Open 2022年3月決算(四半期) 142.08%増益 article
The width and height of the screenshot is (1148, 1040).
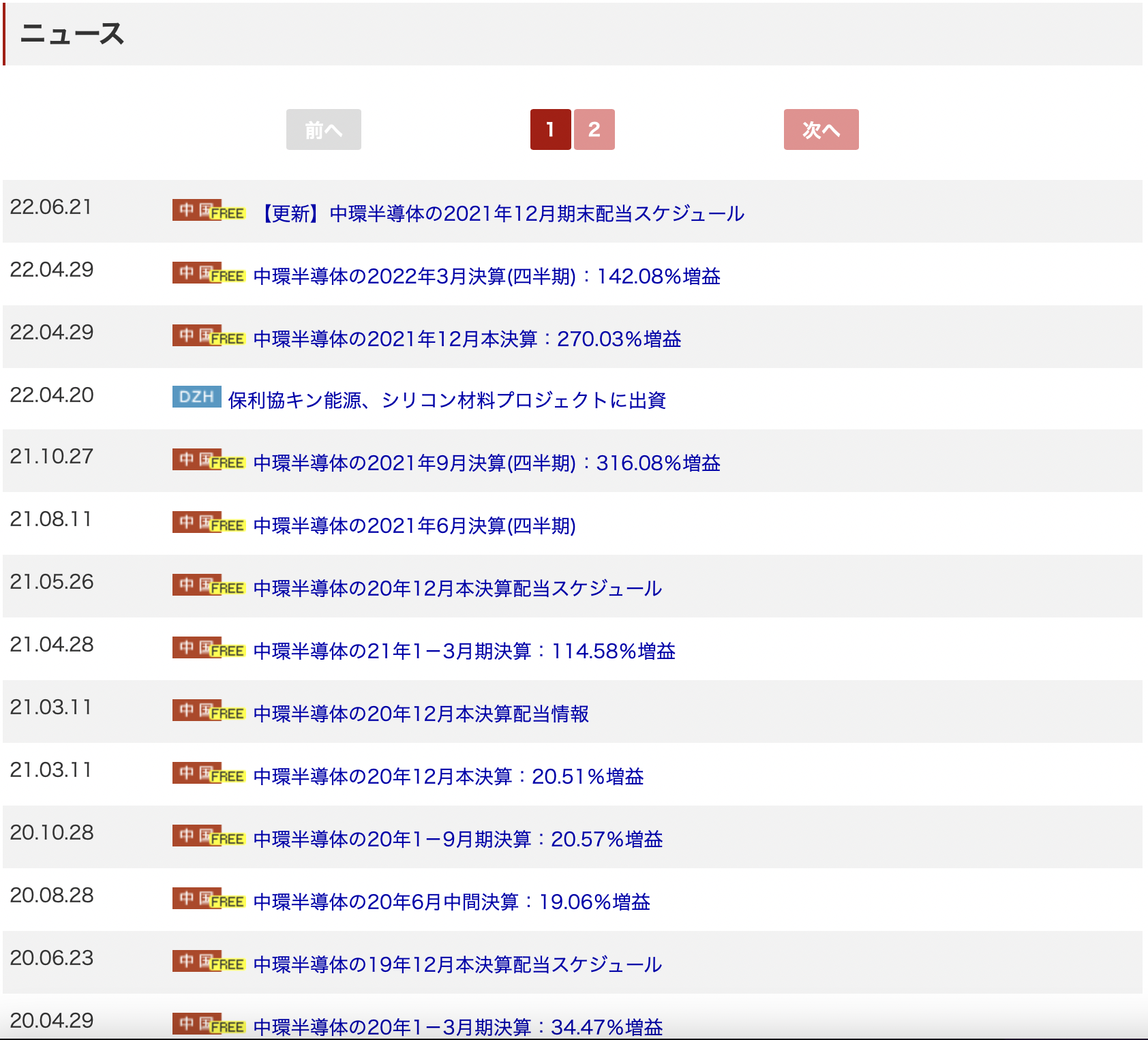[487, 276]
